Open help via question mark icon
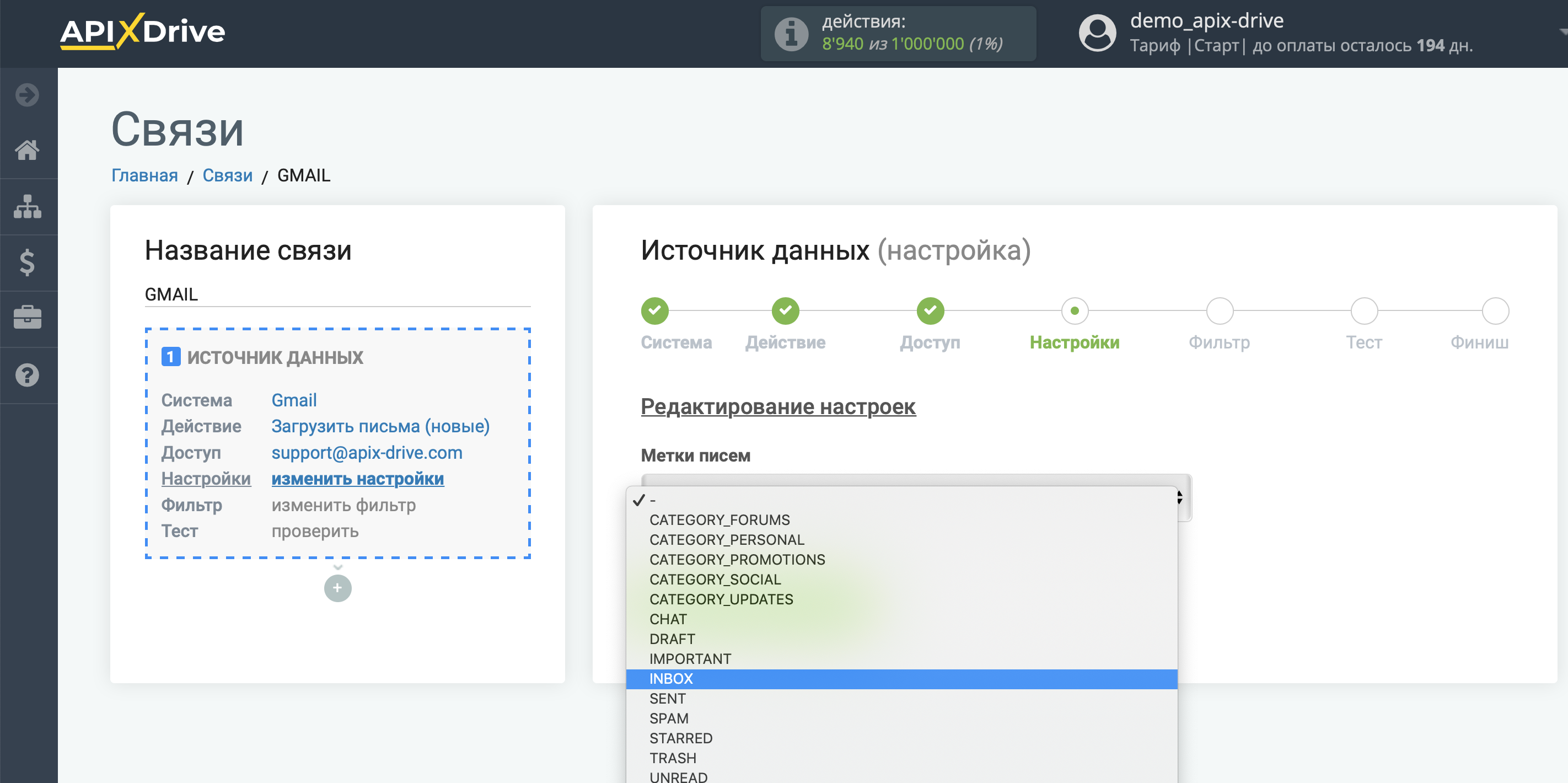The width and height of the screenshot is (1568, 783). [x=28, y=375]
